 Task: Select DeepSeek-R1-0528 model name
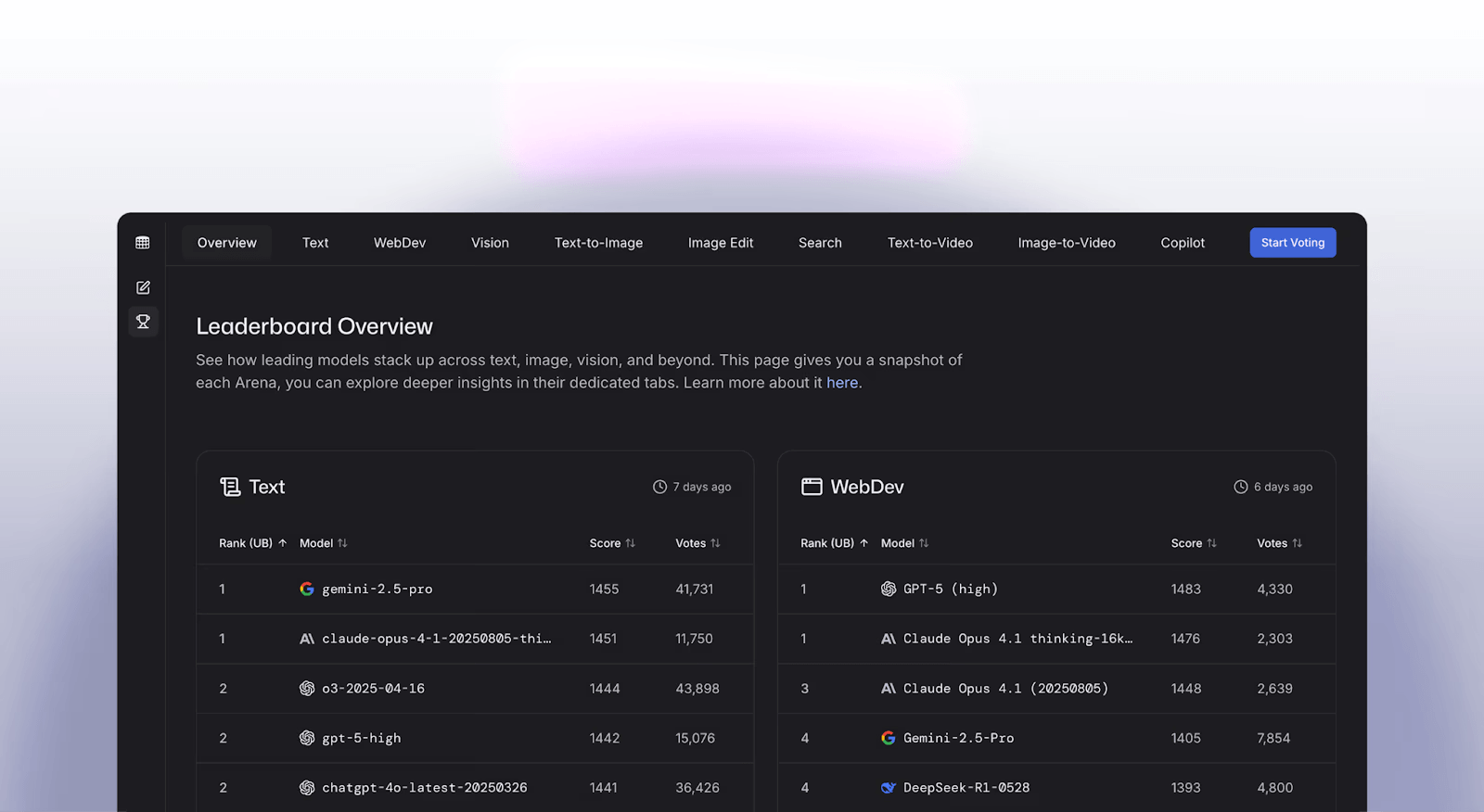[966, 788]
